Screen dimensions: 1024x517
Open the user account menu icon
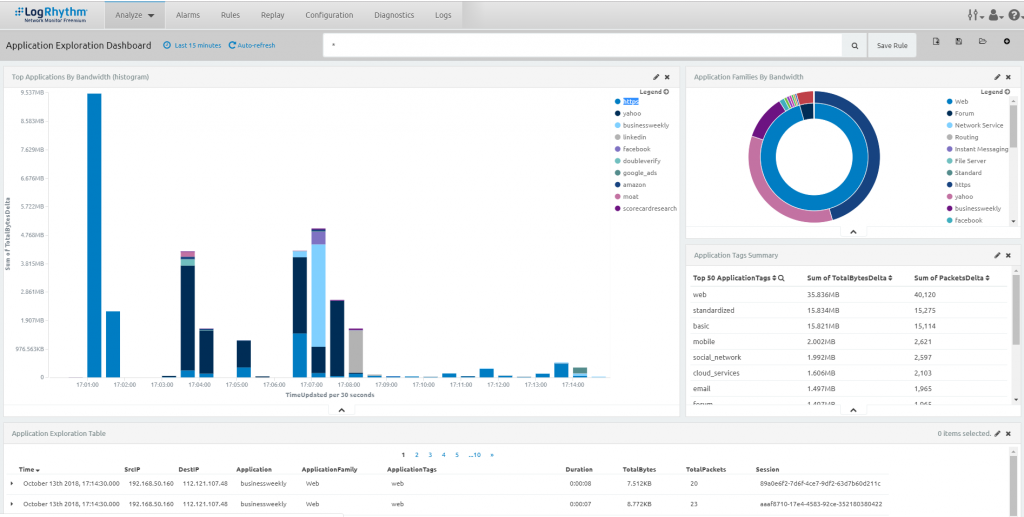[x=995, y=15]
